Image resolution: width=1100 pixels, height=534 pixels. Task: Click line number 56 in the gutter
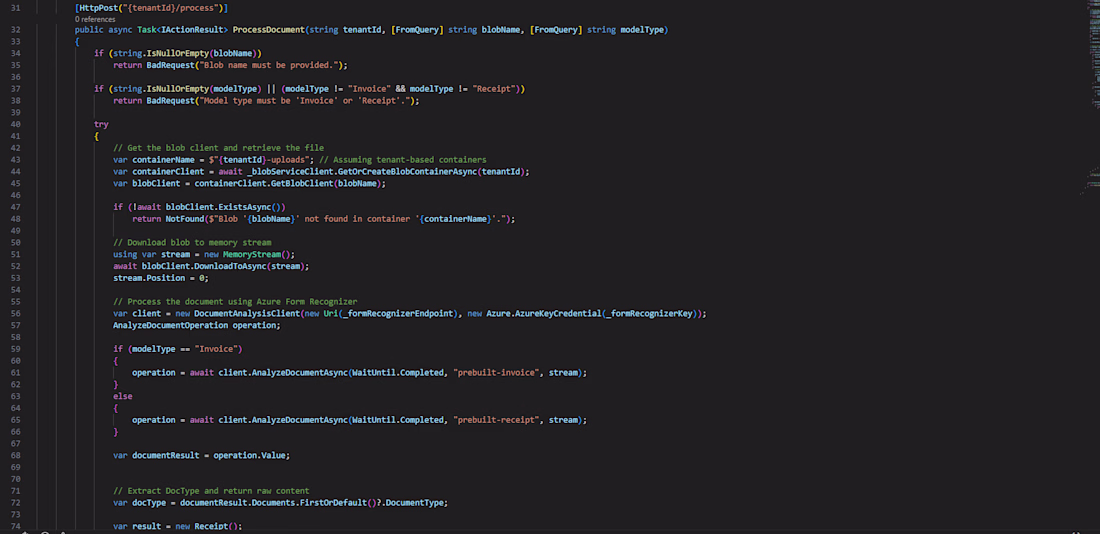coord(15,314)
